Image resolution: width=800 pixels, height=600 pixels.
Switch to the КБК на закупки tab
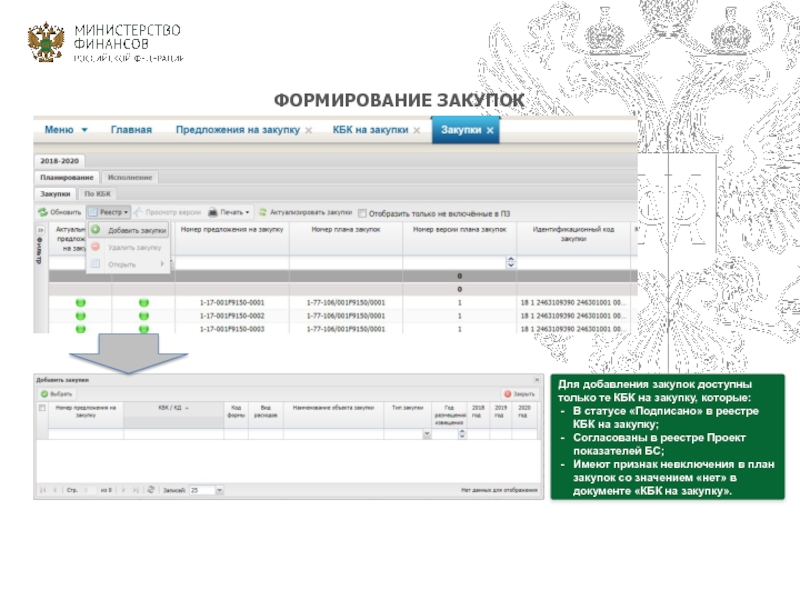coord(370,130)
